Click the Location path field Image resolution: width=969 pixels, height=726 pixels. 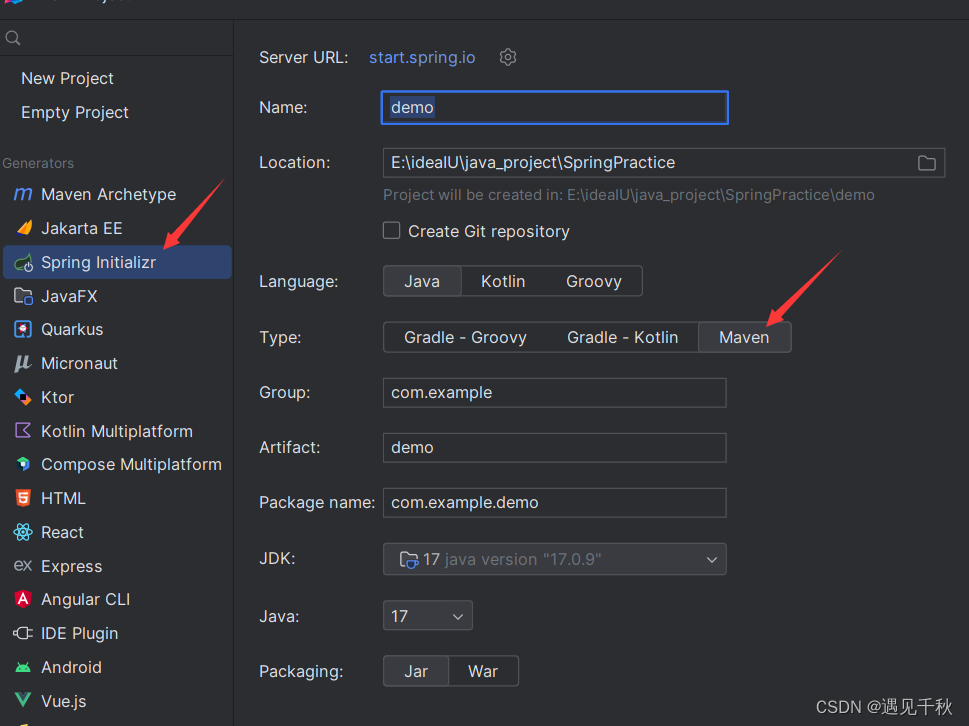(x=664, y=163)
